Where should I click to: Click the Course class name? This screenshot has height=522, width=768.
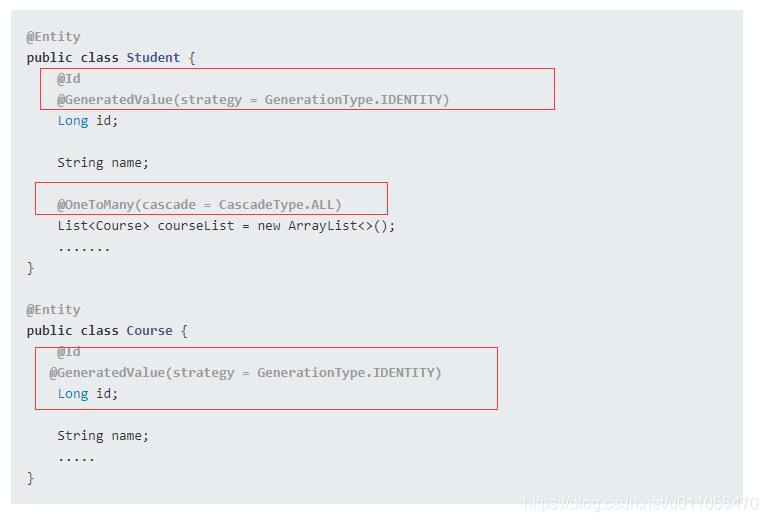pos(149,331)
